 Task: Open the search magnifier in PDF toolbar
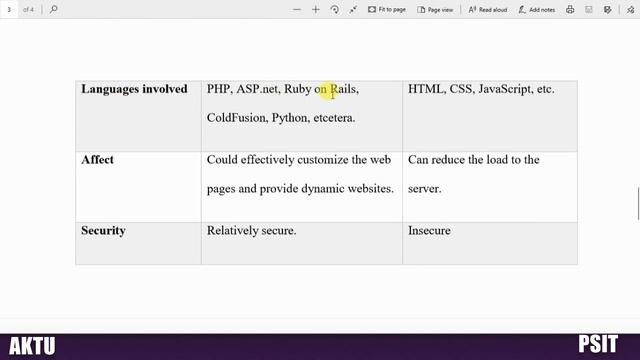point(53,9)
